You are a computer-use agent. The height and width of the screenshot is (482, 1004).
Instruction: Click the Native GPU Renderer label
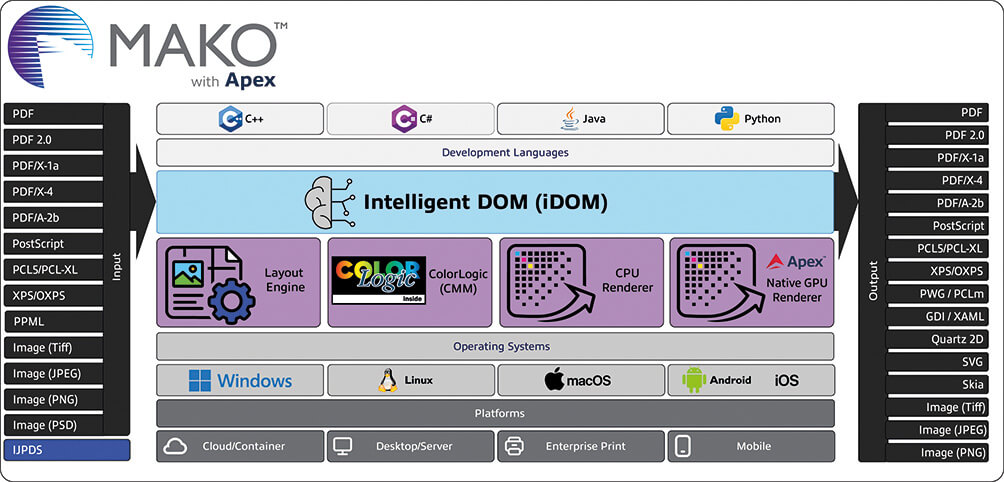pyautogui.click(x=797, y=289)
